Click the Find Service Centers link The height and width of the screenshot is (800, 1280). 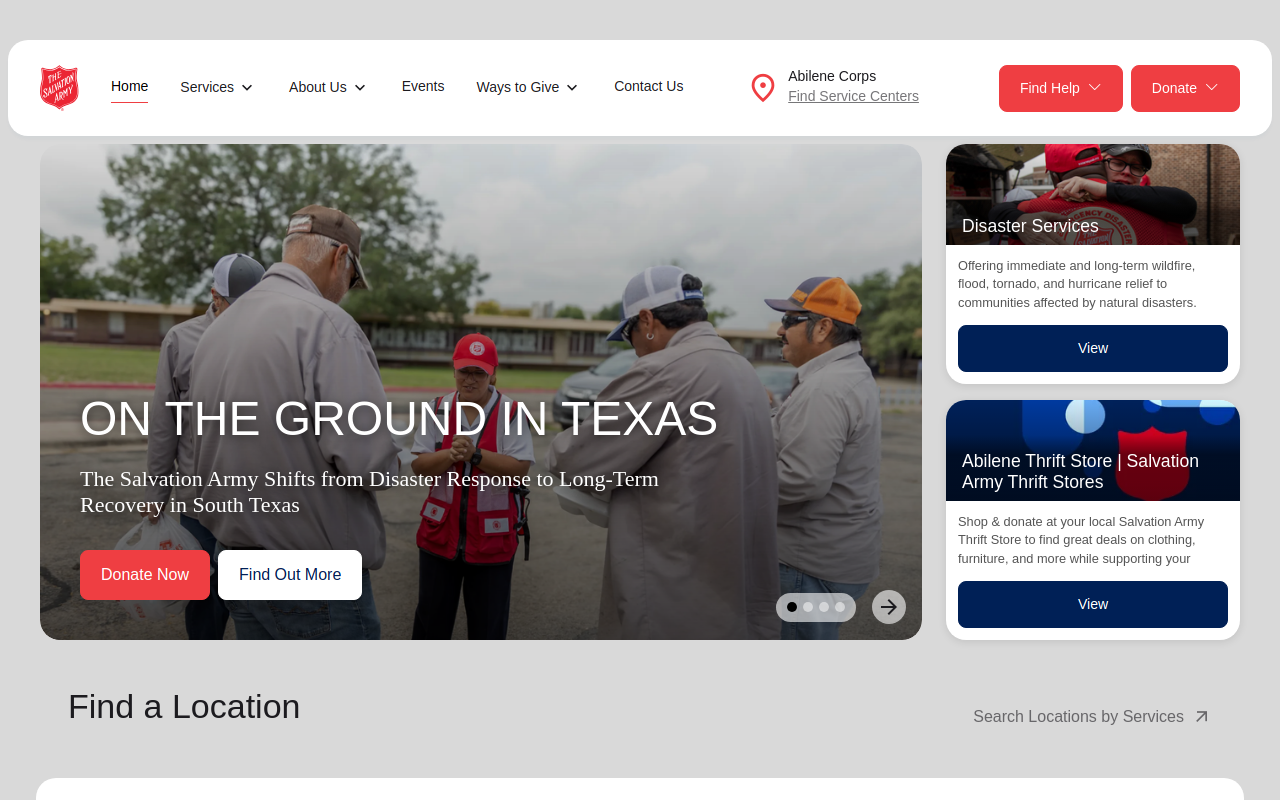click(x=853, y=96)
